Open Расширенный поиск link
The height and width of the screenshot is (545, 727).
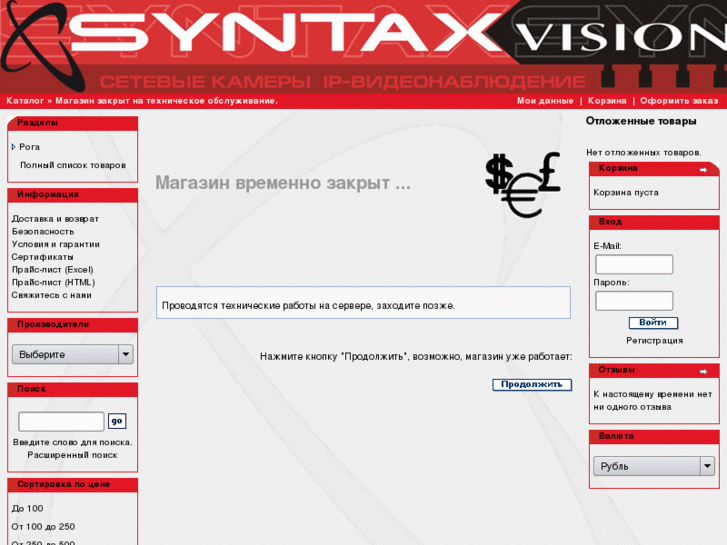coord(72,455)
